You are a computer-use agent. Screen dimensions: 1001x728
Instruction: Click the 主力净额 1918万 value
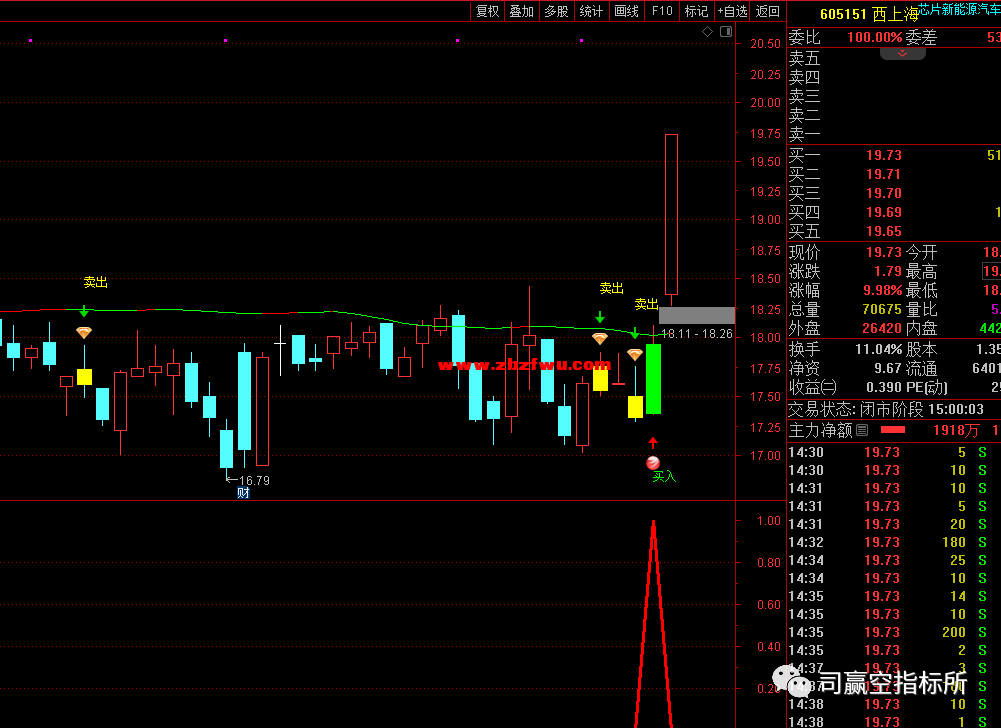[956, 430]
